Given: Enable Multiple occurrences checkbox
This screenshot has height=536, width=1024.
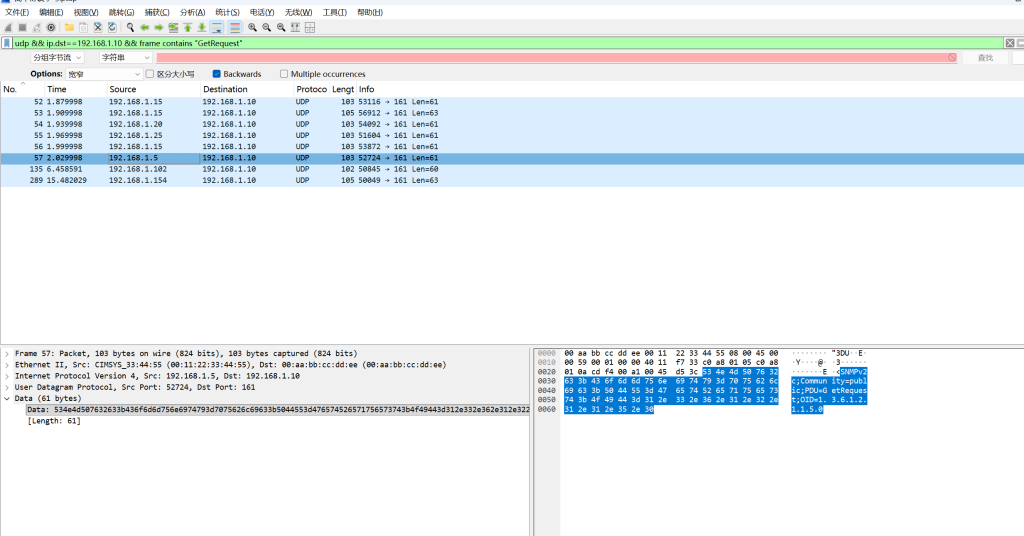Looking at the screenshot, I should click(x=284, y=74).
